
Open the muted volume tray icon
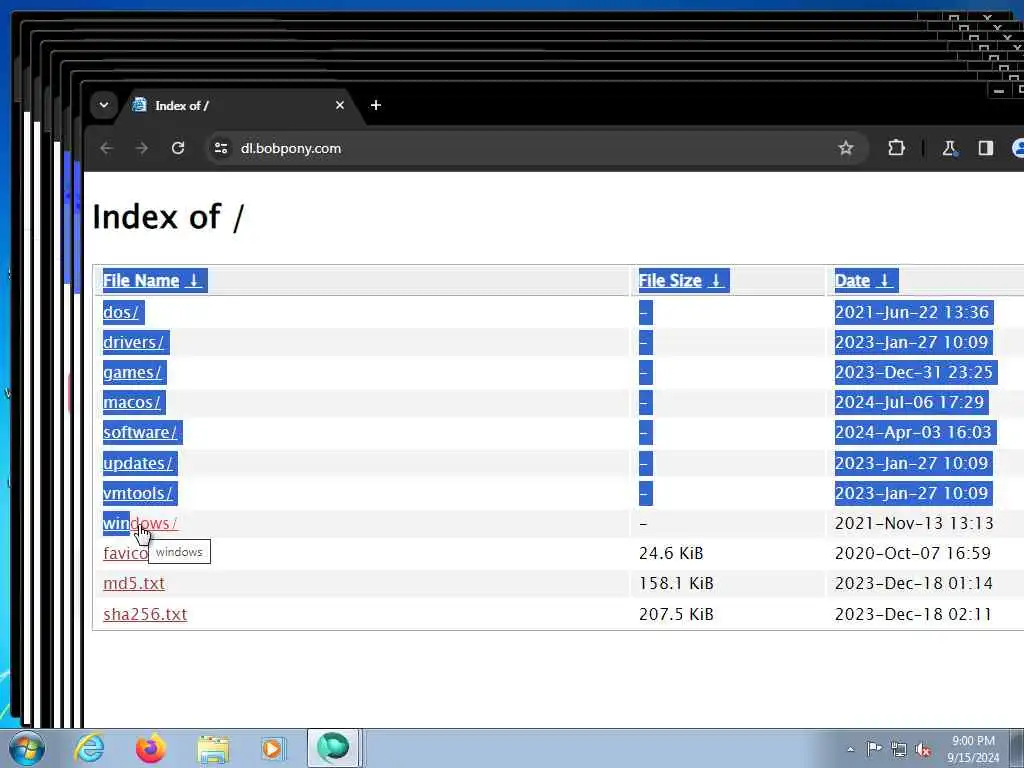pos(923,750)
